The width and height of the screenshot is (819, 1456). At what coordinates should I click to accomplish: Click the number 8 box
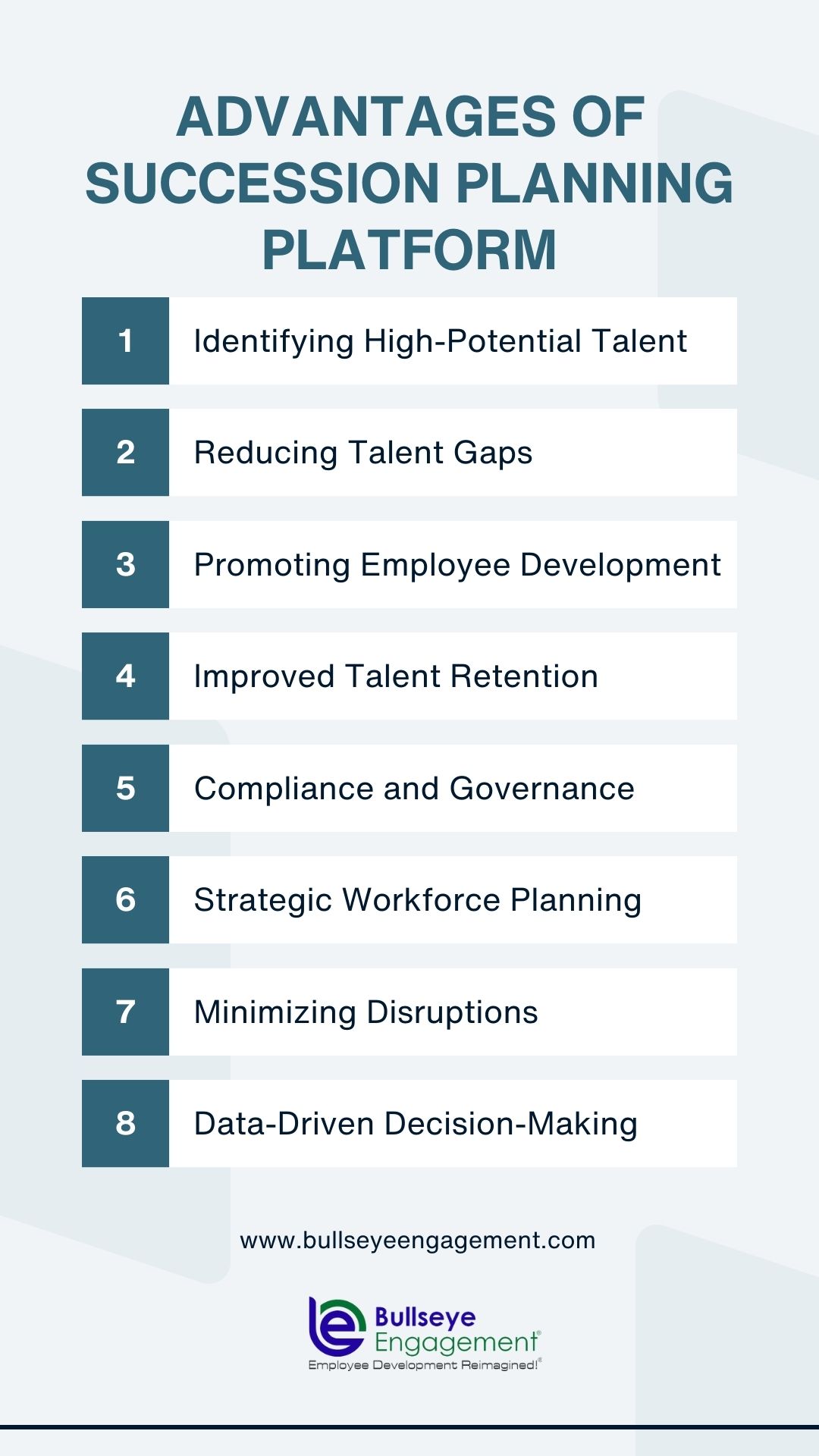(x=125, y=1124)
